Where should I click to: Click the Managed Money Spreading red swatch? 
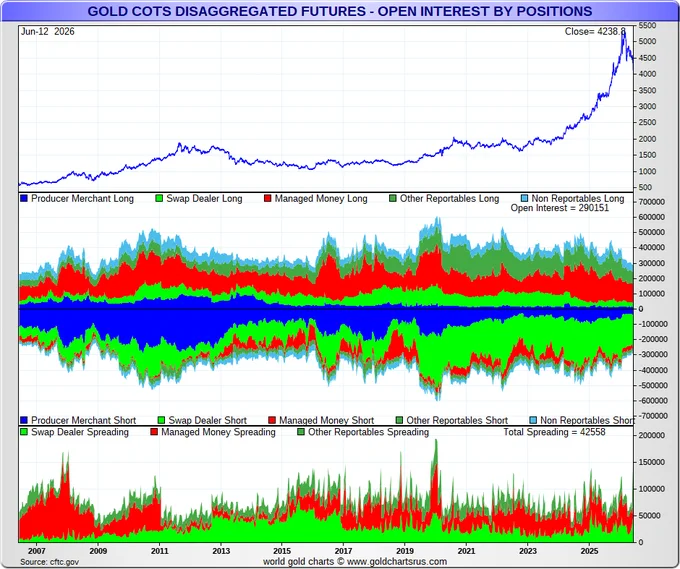tap(154, 432)
